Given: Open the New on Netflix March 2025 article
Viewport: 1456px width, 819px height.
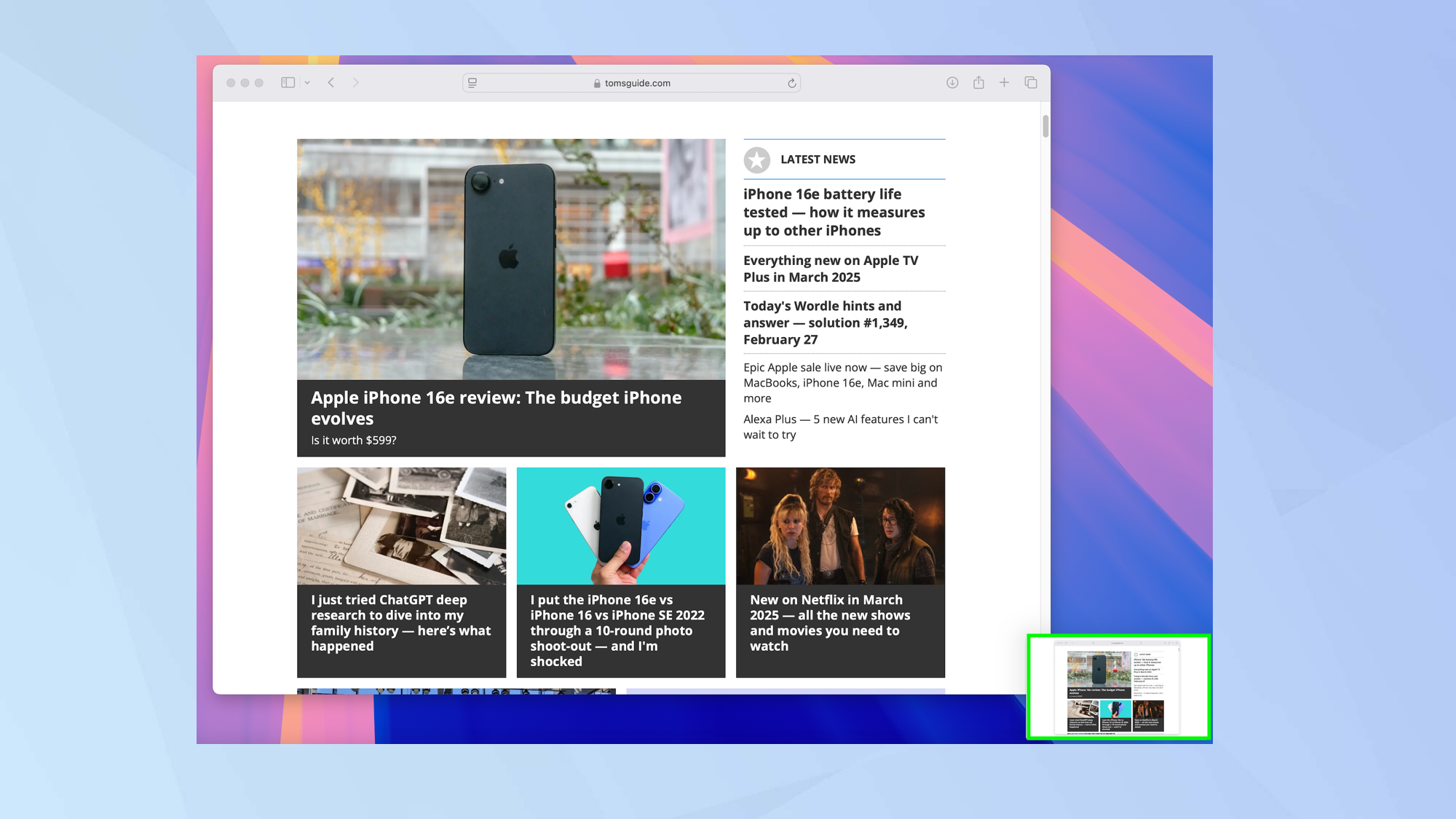Looking at the screenshot, I should 829,622.
